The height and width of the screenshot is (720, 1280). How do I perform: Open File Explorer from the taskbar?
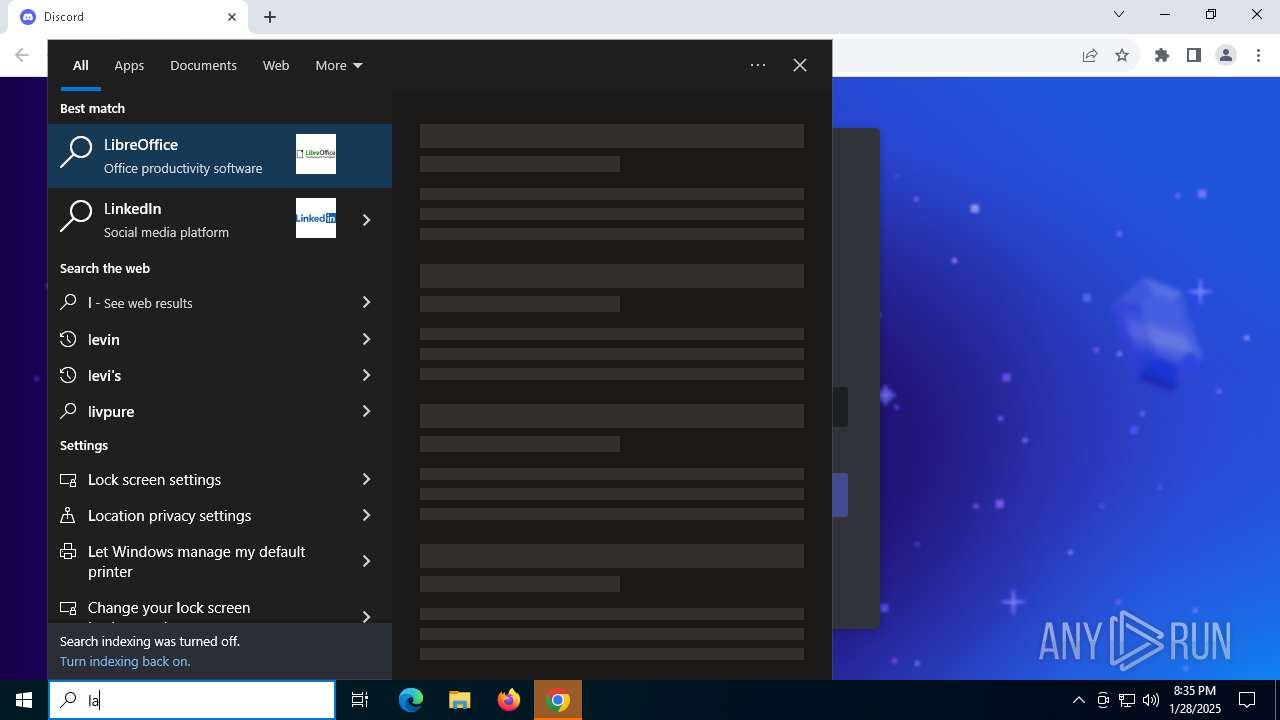pyautogui.click(x=460, y=700)
